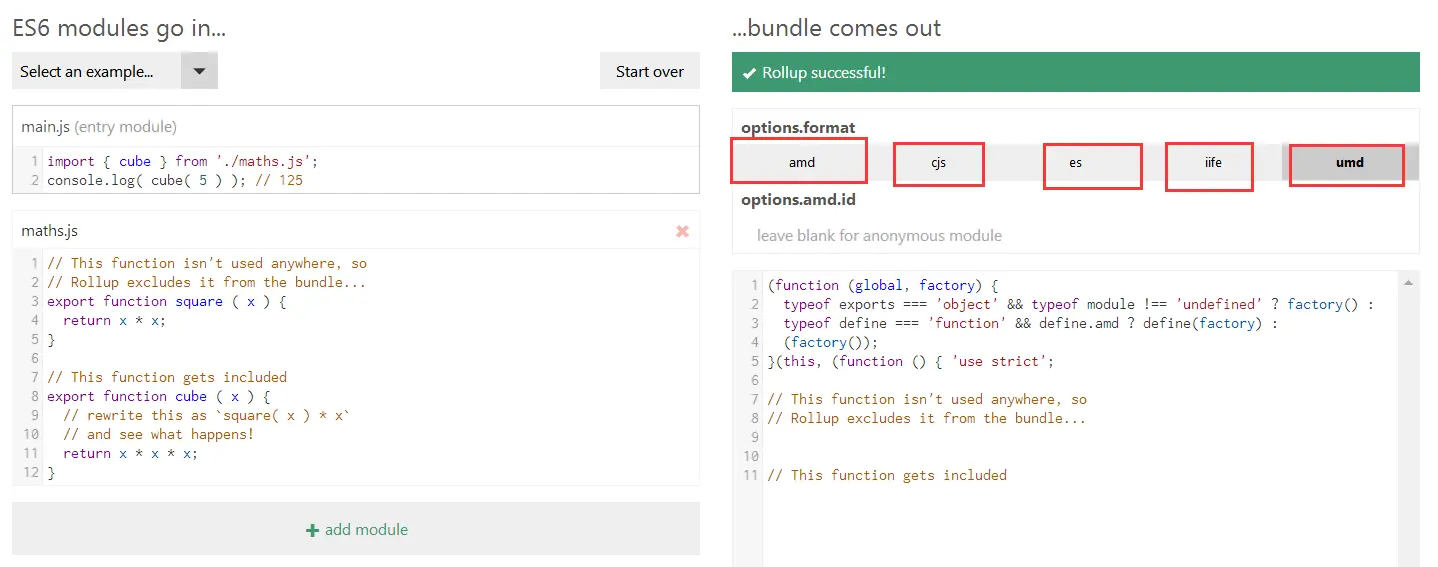The image size is (1438, 567).
Task: Click the 'options.amd.id' label
Action: coord(798,199)
